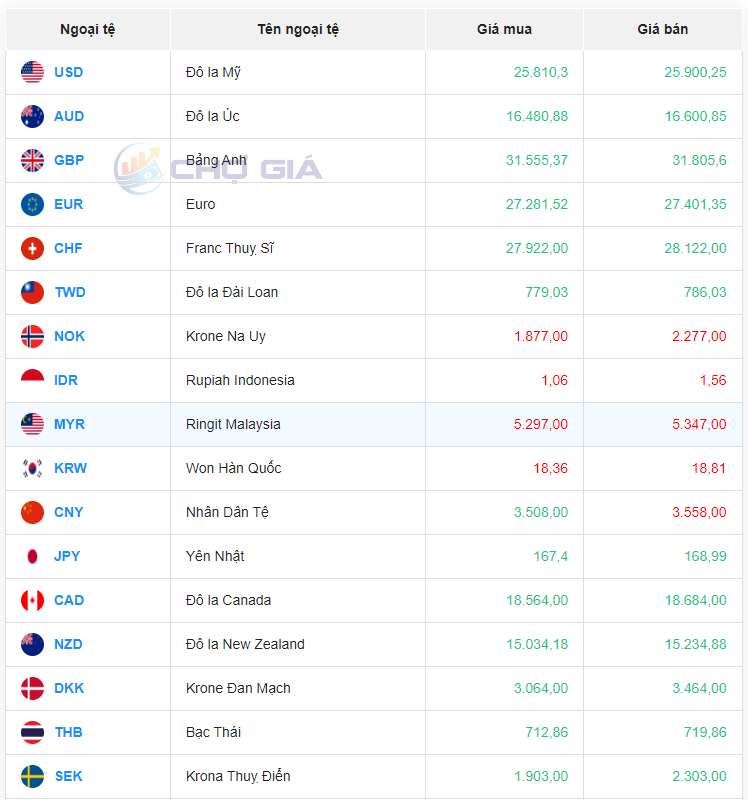Click the Australian flag icon beside AUD
Viewport: 748px width, 800px height.
tap(32, 116)
